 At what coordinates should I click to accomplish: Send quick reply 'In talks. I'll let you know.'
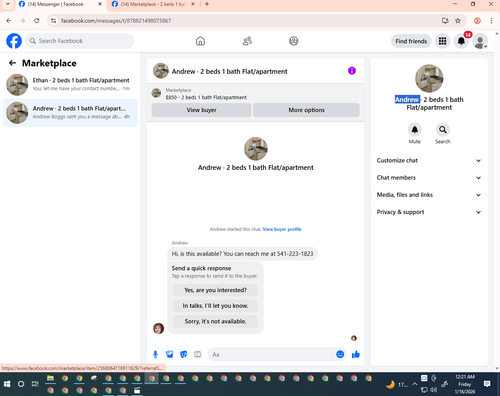click(x=215, y=306)
